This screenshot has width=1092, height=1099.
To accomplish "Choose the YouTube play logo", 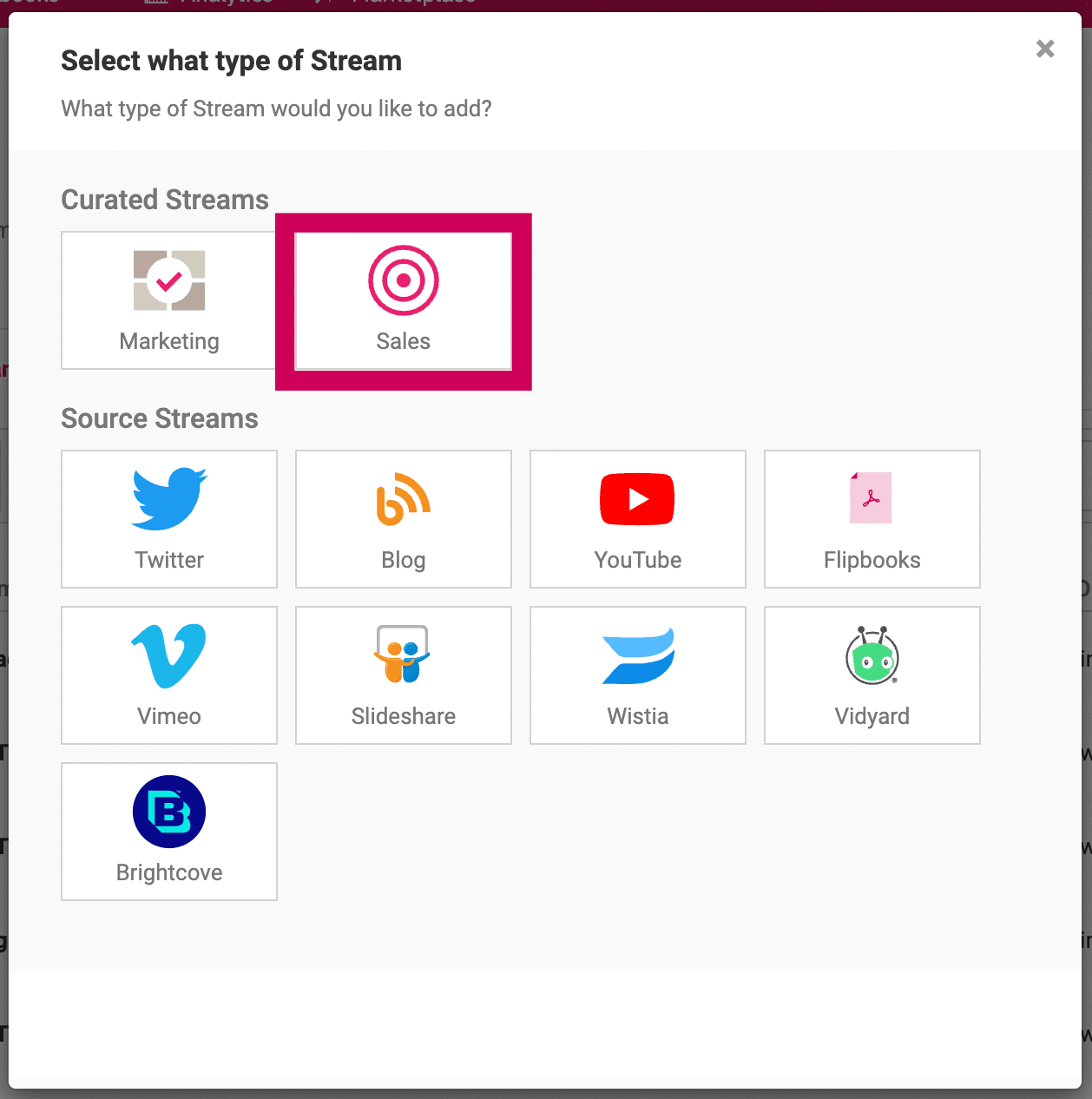I will coord(637,499).
